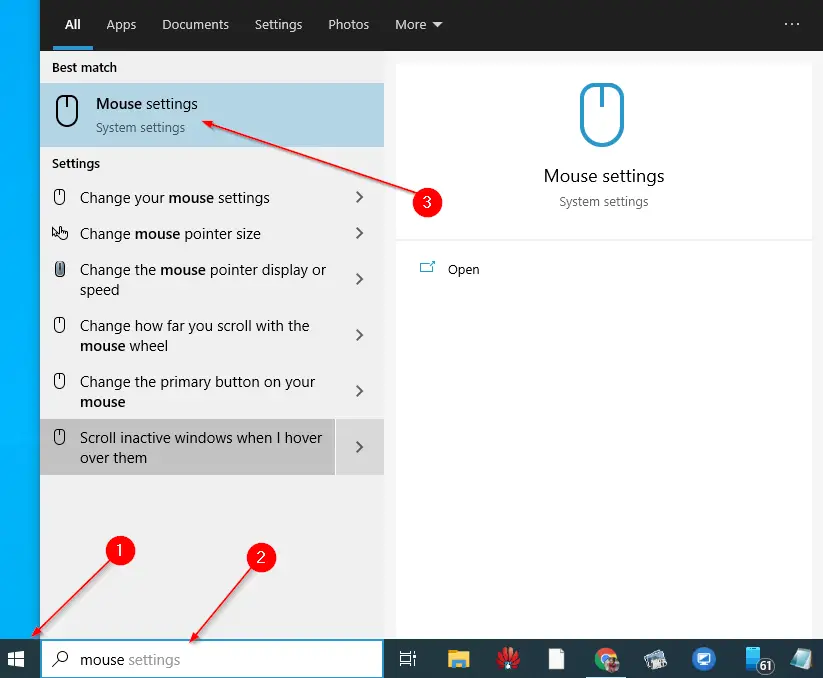
Task: Click large mouse icon in preview pane
Action: (602, 114)
